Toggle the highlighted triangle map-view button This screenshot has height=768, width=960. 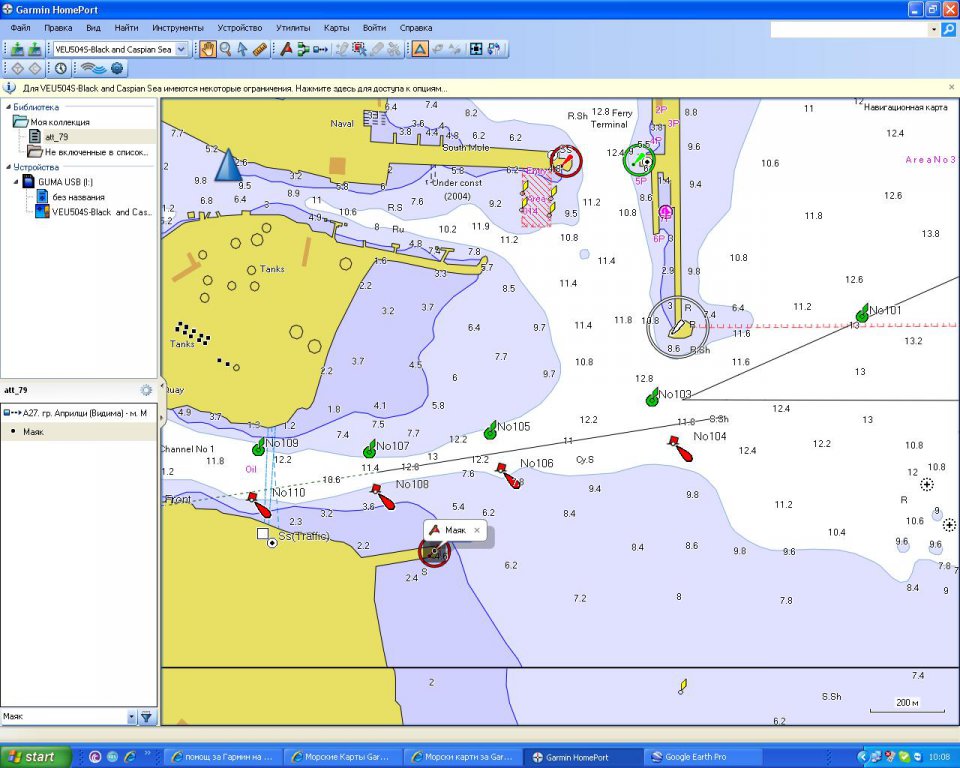coord(420,49)
